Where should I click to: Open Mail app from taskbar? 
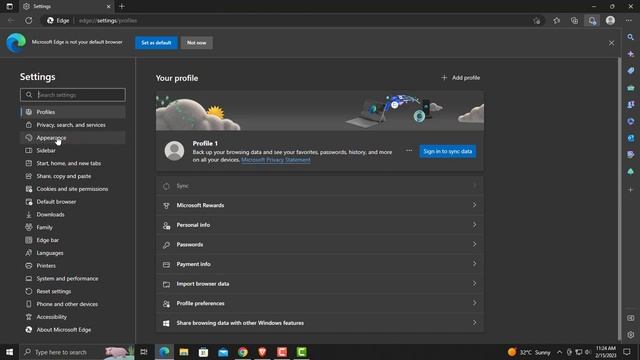click(223, 352)
